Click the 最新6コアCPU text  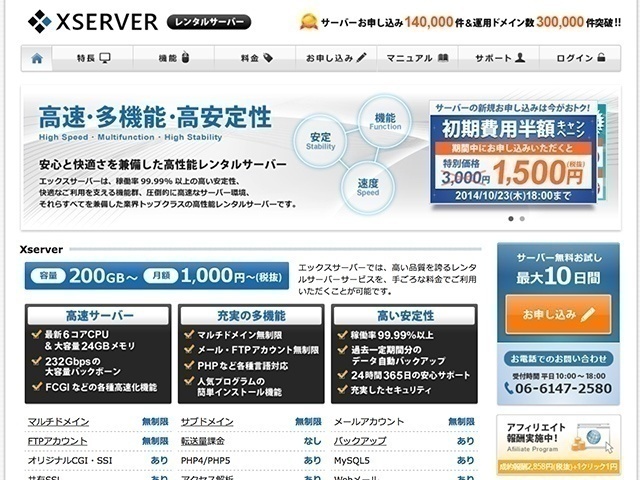click(x=76, y=335)
